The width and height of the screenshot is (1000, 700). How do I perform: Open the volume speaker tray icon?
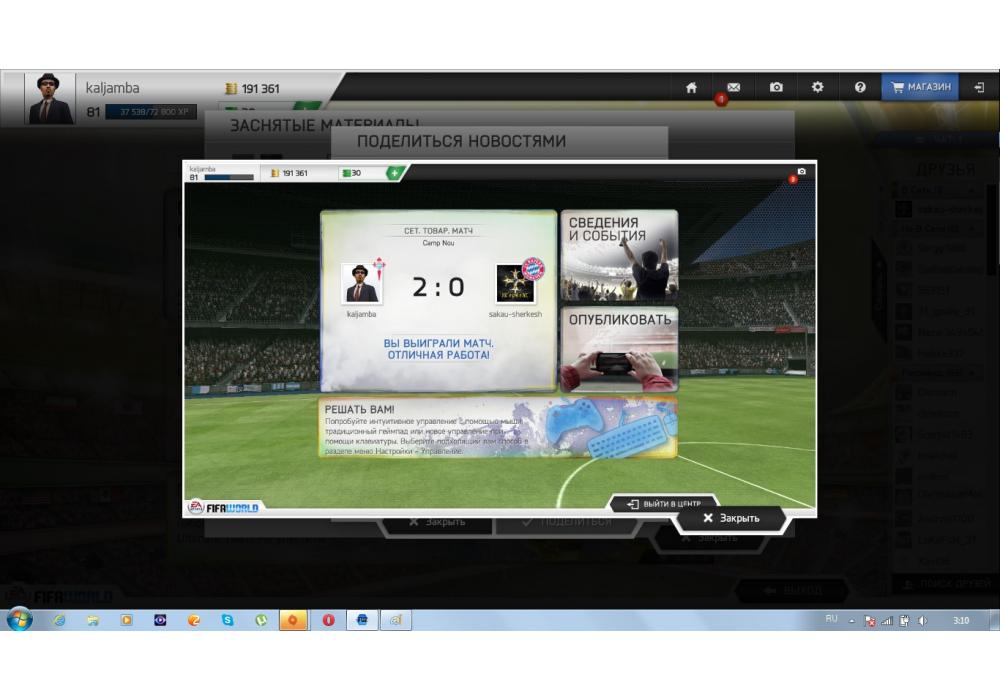tap(922, 620)
